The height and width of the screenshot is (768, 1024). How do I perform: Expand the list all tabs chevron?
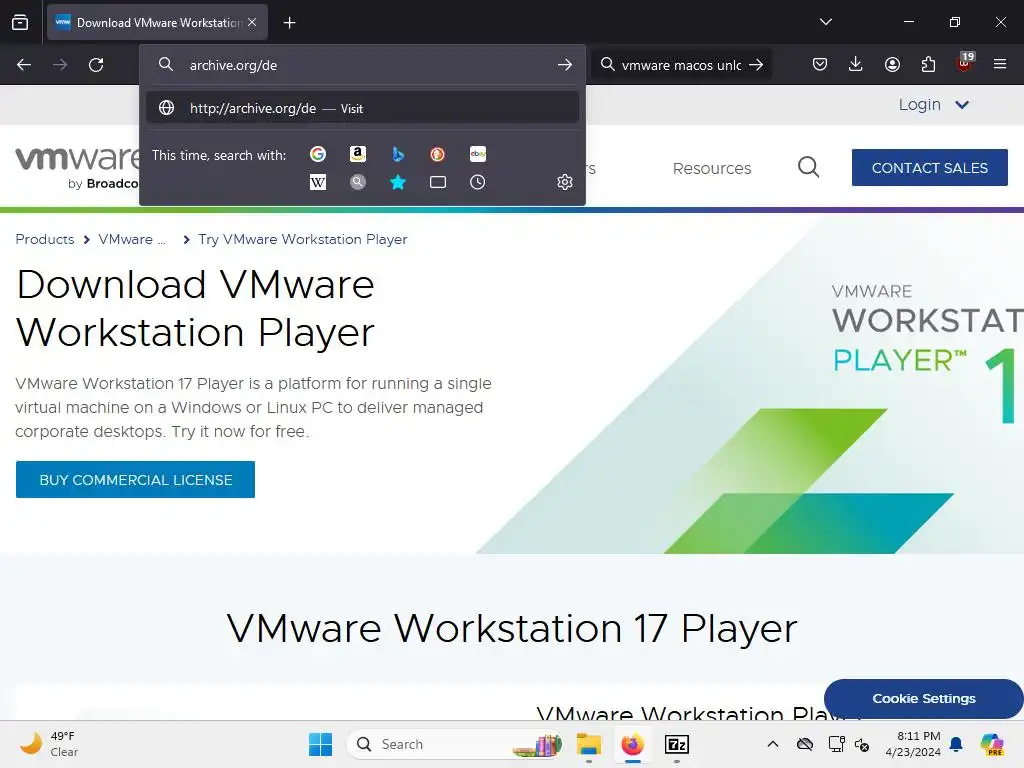(825, 22)
